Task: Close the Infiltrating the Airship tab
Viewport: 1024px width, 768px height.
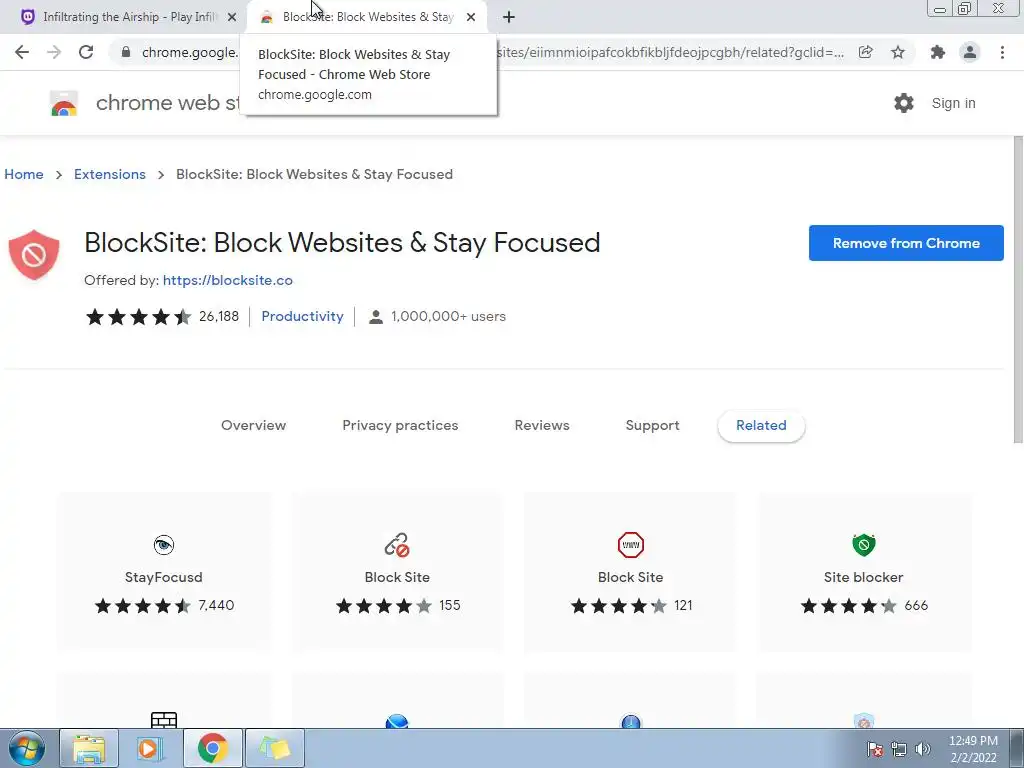Action: click(232, 17)
